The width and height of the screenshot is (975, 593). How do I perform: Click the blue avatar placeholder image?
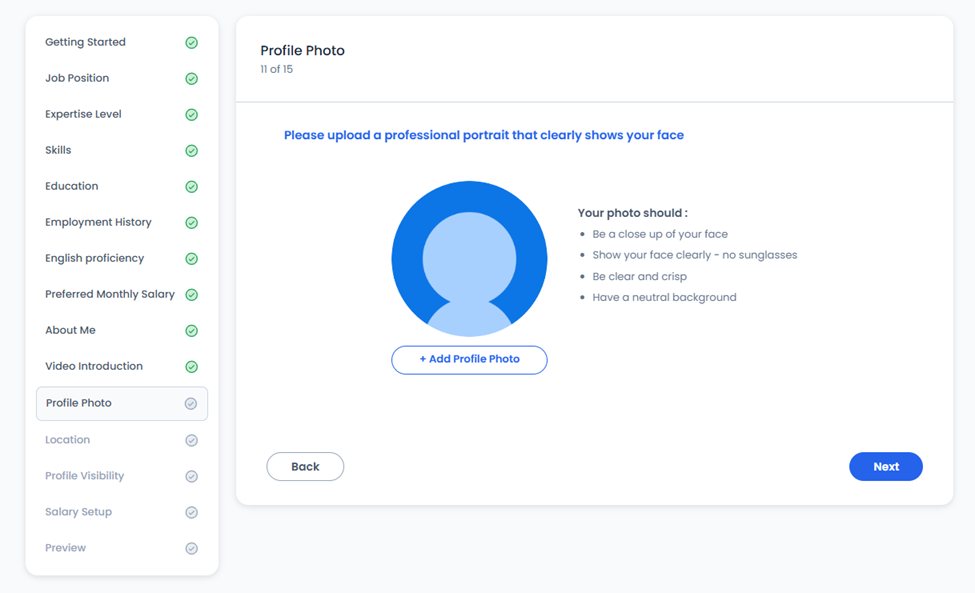point(469,259)
